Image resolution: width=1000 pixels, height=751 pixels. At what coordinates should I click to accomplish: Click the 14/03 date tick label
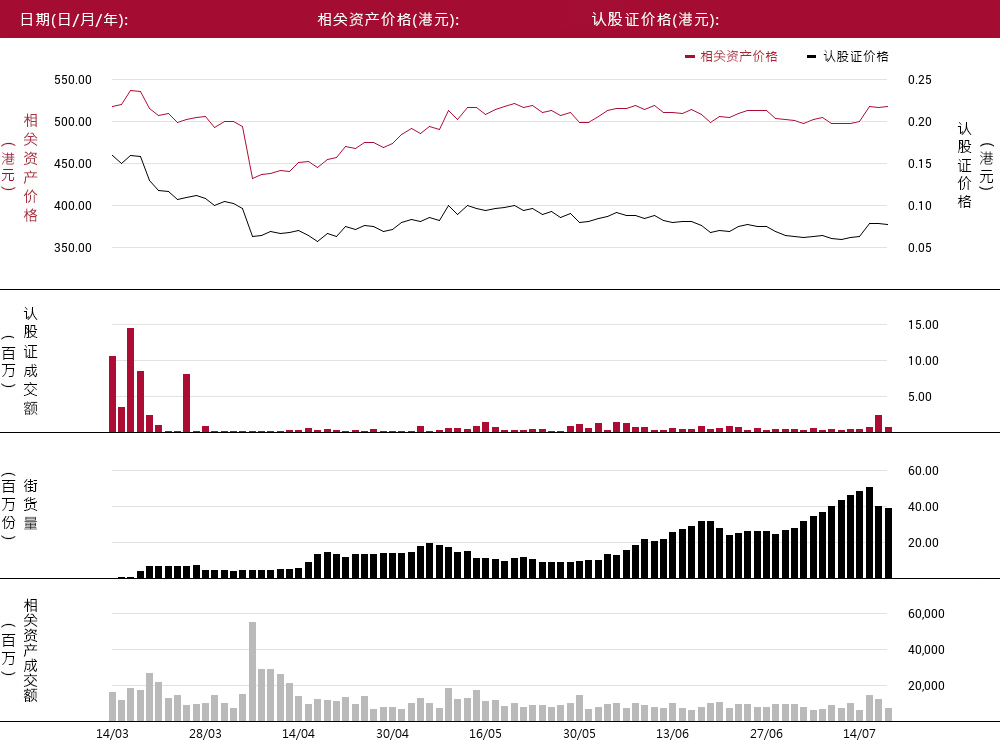[112, 734]
